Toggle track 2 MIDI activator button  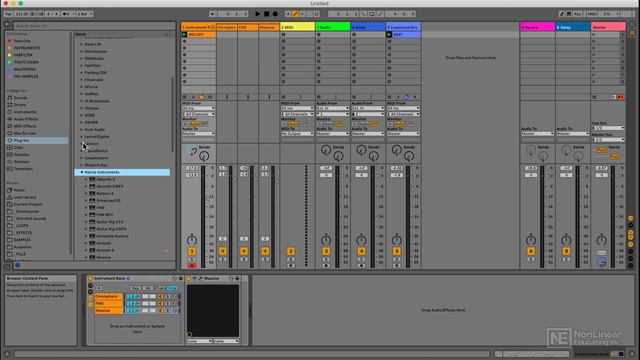[x=291, y=251]
